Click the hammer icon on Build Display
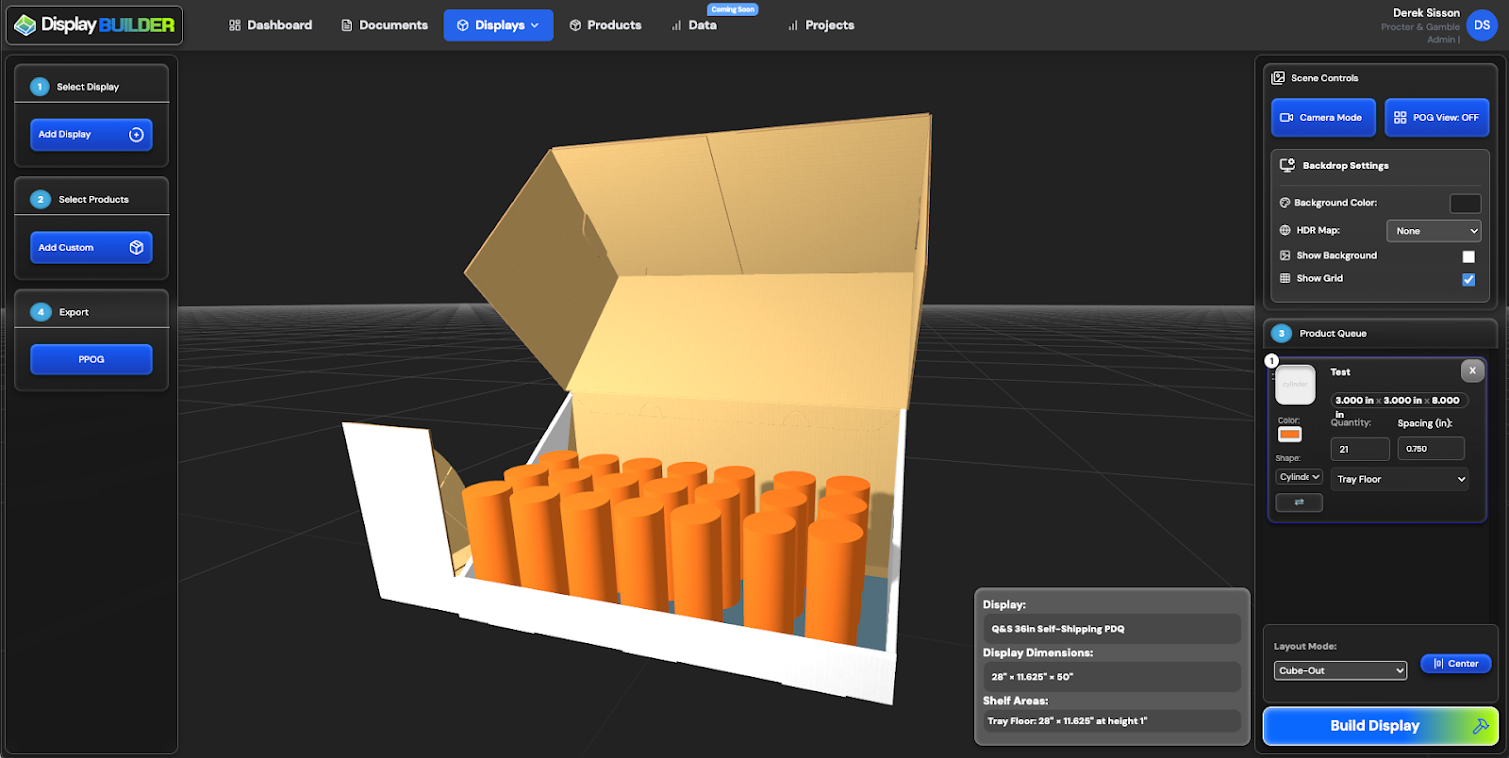The image size is (1509, 758). 1480,726
